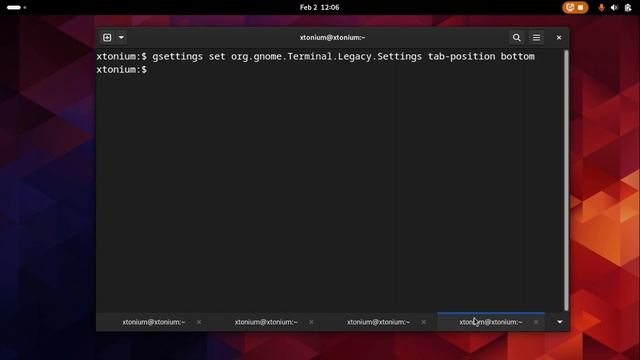Open the tab list dropdown arrow

[560, 322]
